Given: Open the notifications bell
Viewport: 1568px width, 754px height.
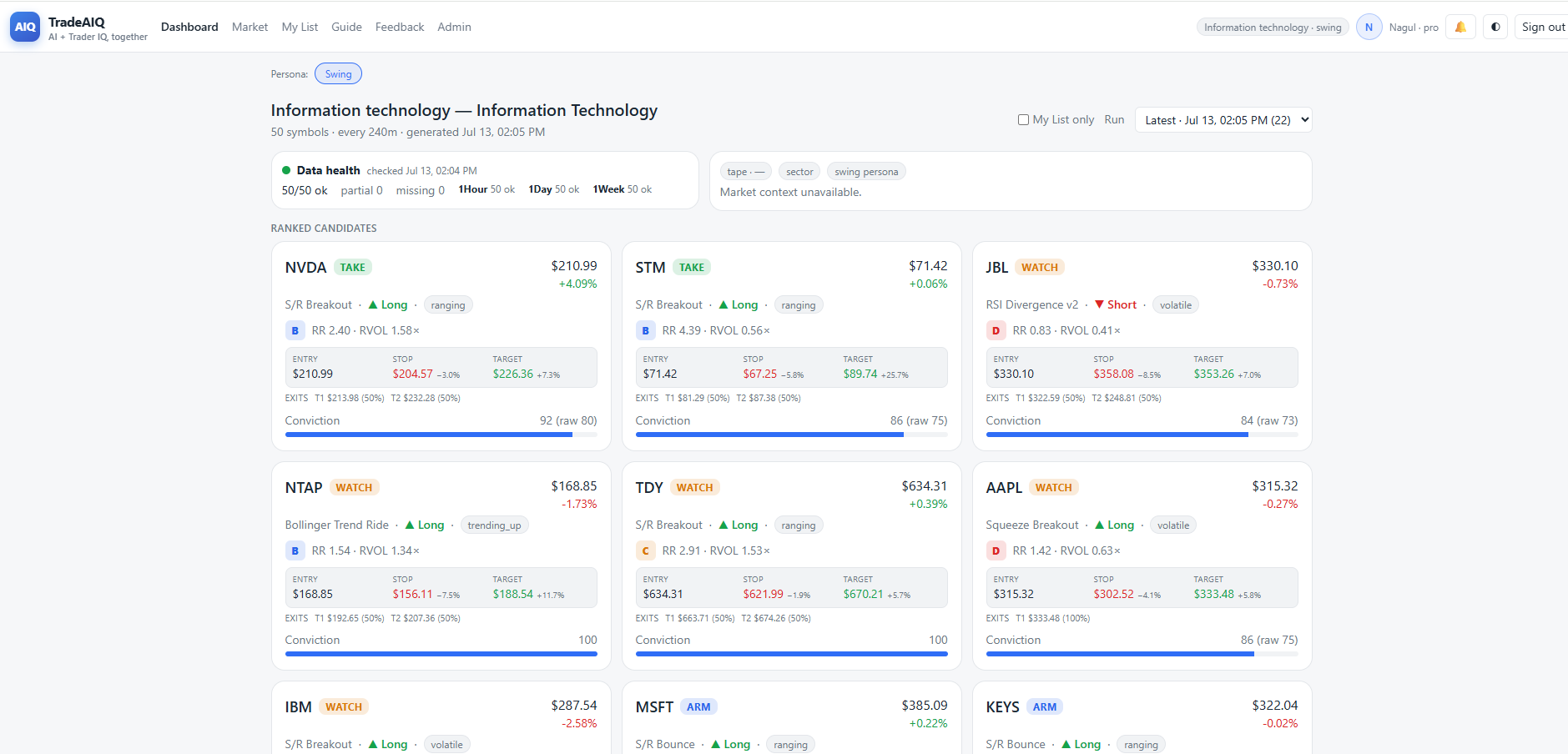Looking at the screenshot, I should (x=1460, y=27).
